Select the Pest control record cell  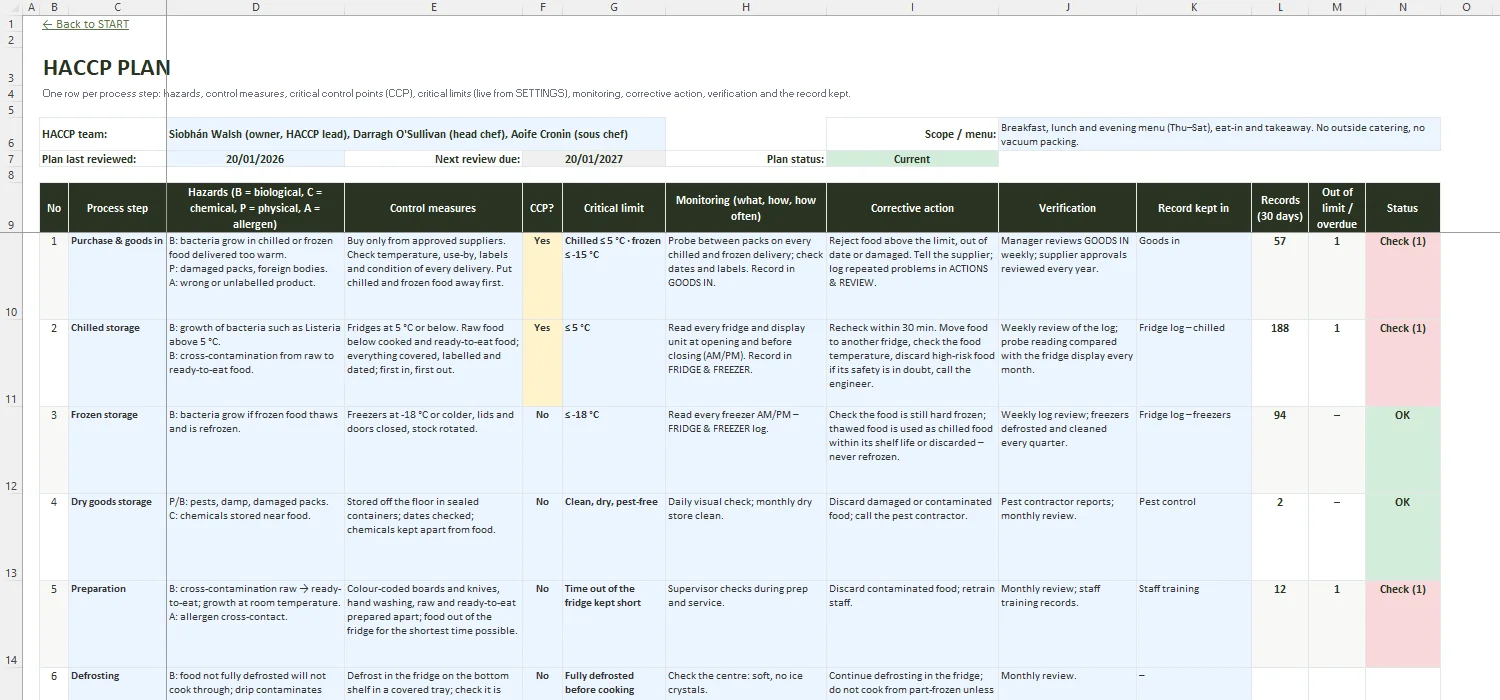1194,537
